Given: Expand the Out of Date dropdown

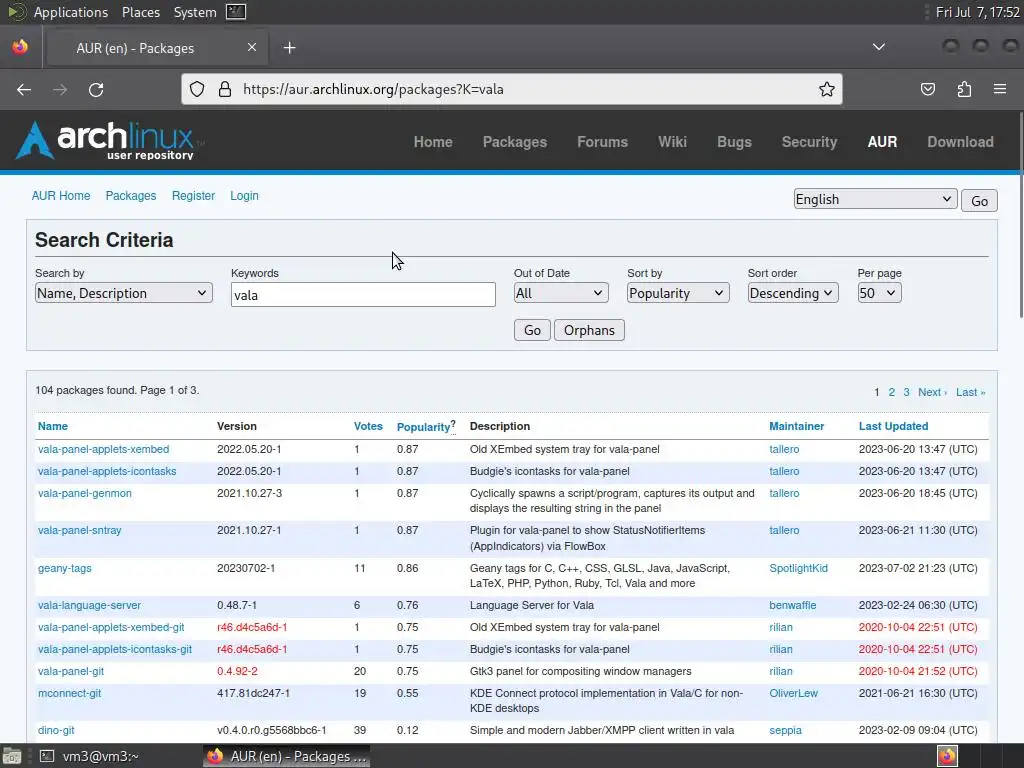Looking at the screenshot, I should tap(561, 293).
